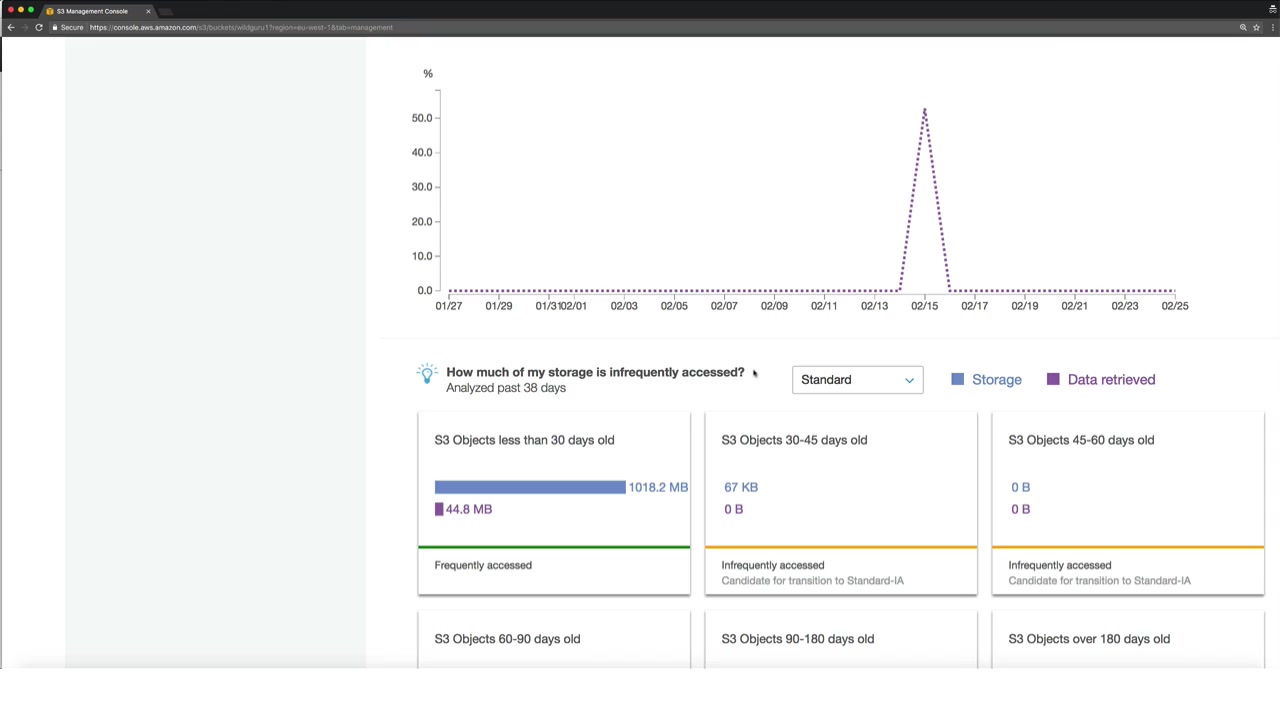Bookmark this page with the star icon

pyautogui.click(x=1256, y=27)
